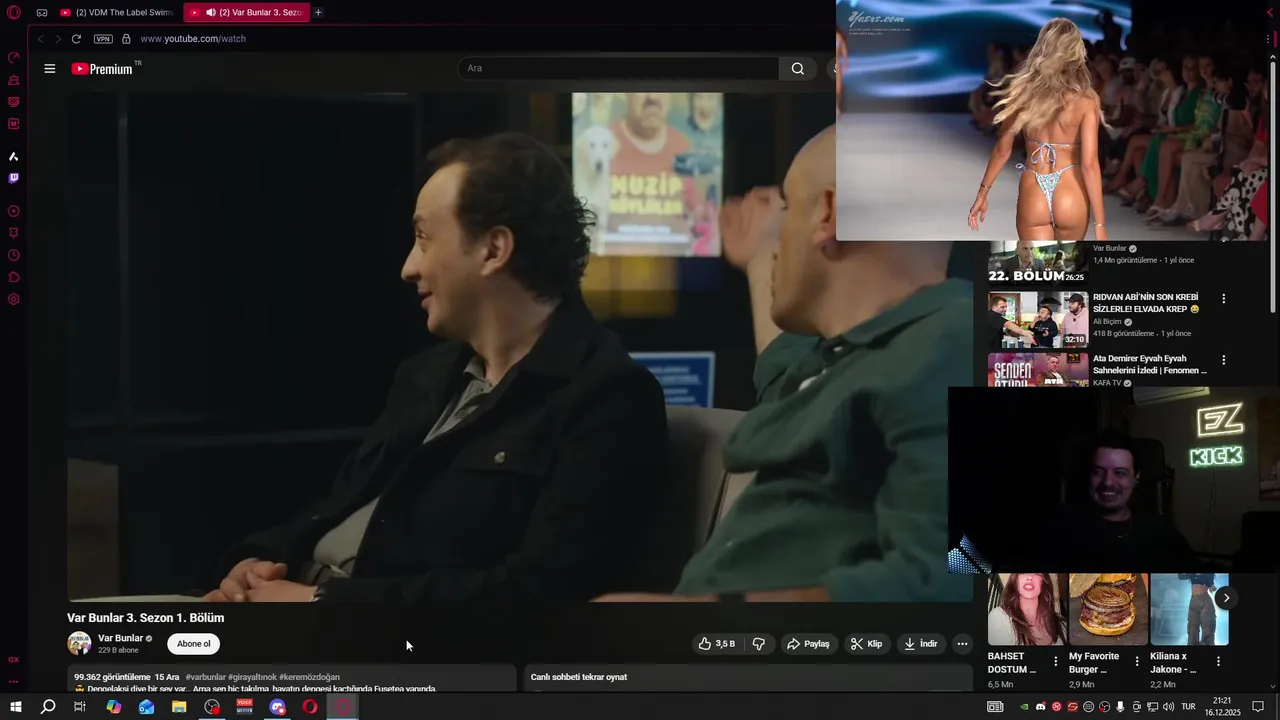Open the Player icon in sidebar
Viewport: 1280px width, 720px height.
coord(14,211)
